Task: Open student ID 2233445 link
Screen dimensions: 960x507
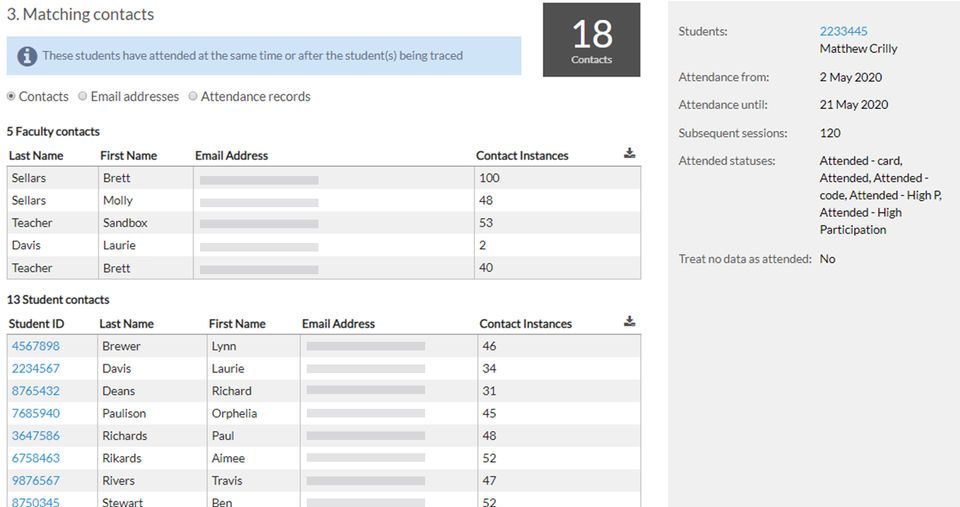Action: 843,31
